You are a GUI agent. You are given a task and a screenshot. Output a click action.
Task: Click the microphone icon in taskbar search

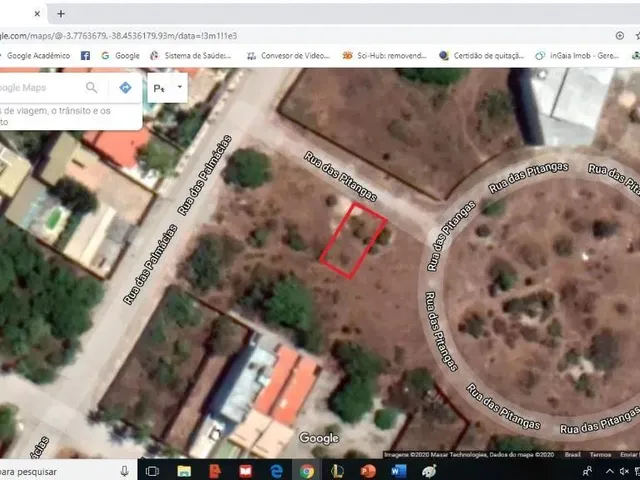tap(124, 471)
